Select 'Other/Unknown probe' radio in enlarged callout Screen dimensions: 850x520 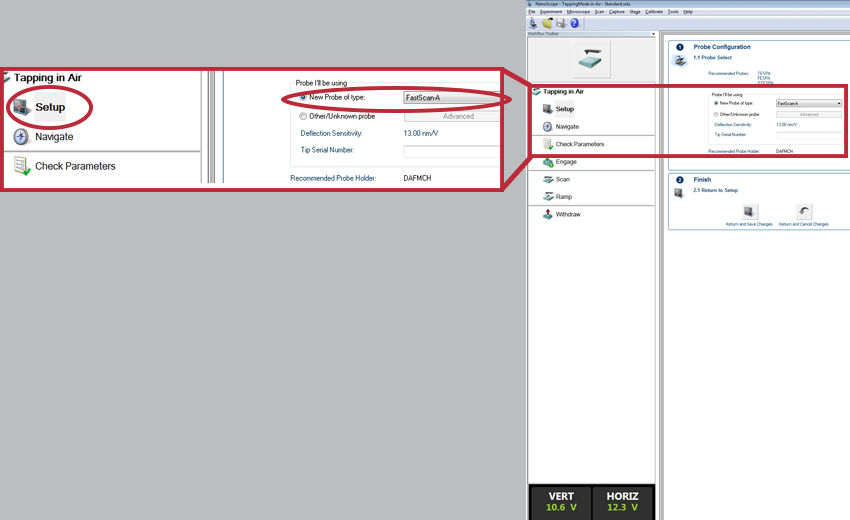tap(303, 116)
